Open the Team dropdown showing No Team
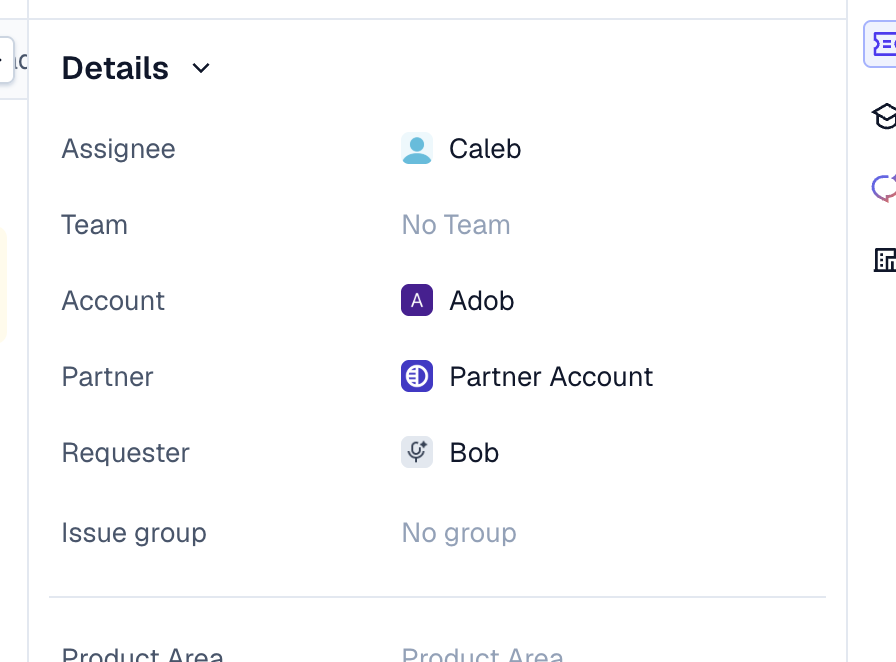The image size is (896, 662). pos(455,224)
